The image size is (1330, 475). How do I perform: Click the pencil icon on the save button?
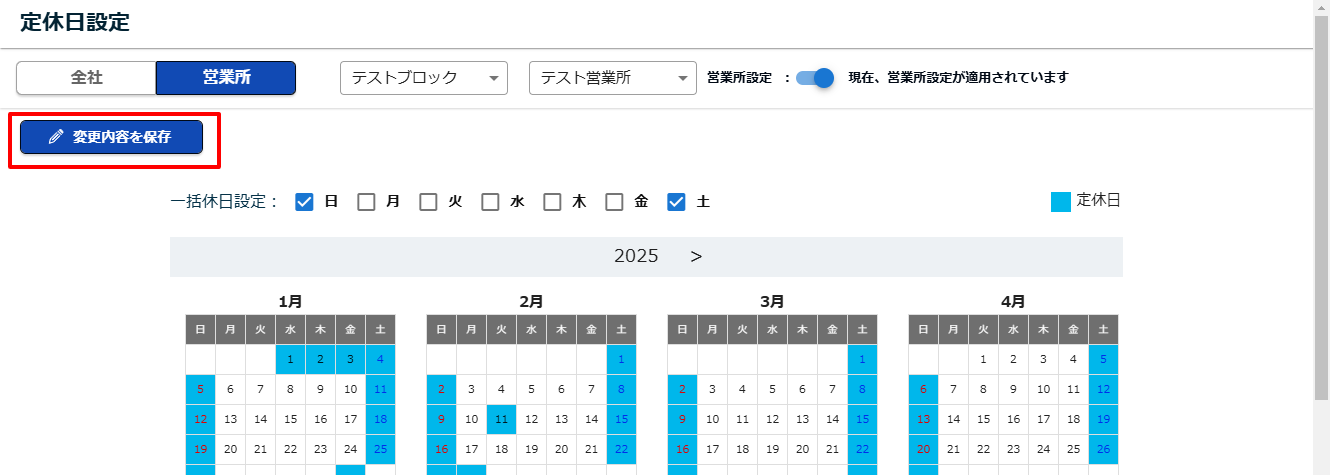(x=56, y=138)
